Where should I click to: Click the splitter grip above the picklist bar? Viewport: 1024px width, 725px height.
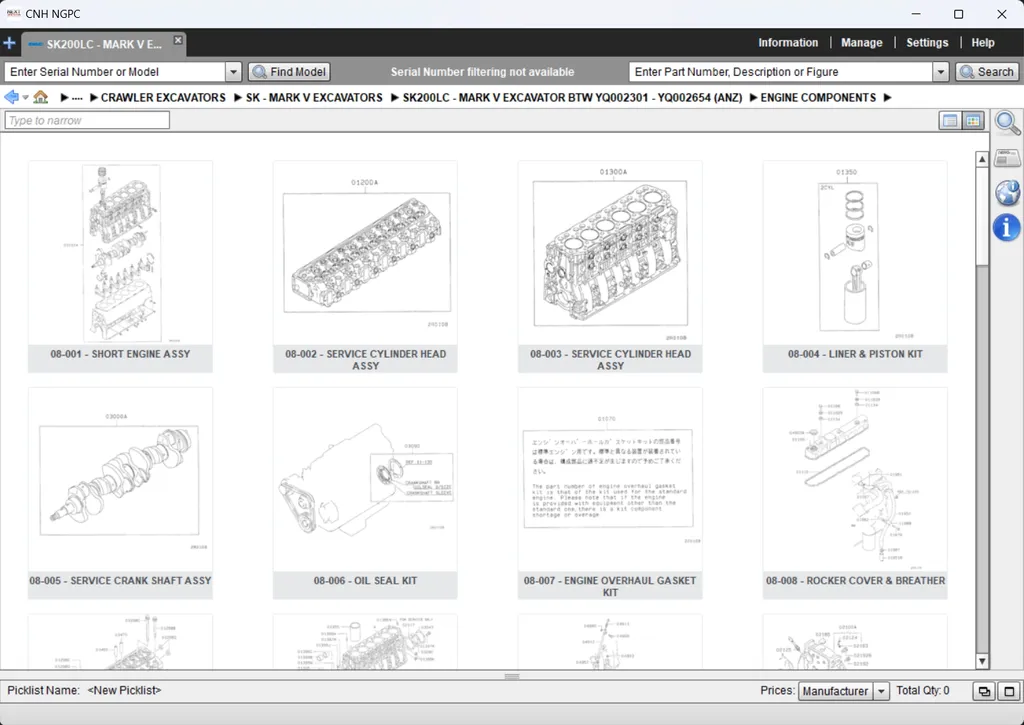click(x=512, y=676)
